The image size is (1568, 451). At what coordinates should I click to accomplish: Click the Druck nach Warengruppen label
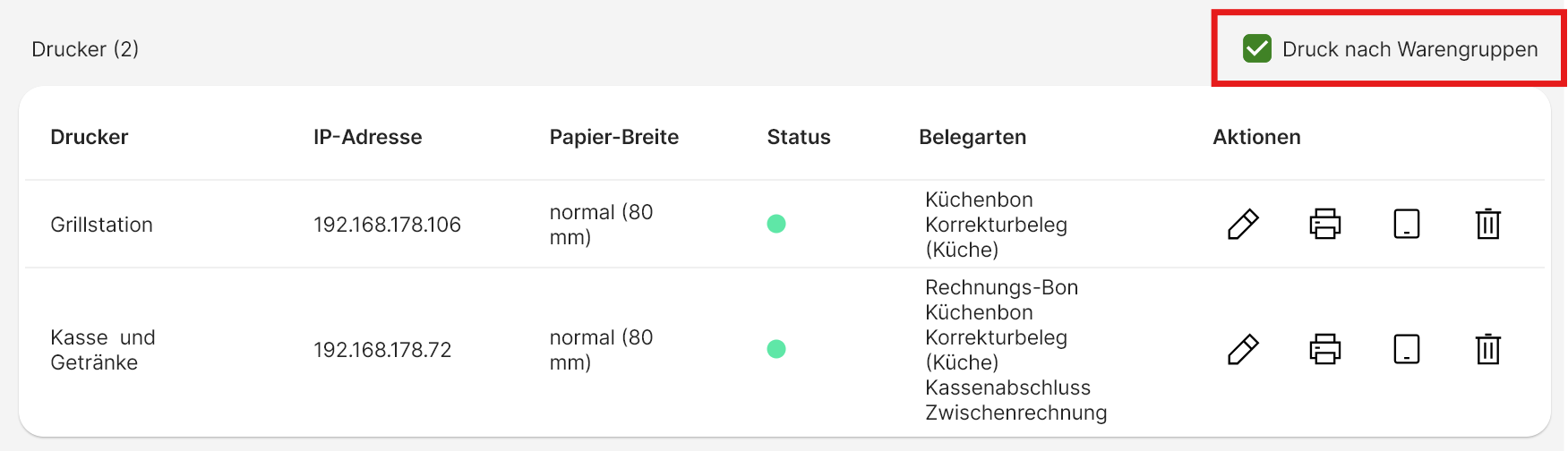(1409, 49)
